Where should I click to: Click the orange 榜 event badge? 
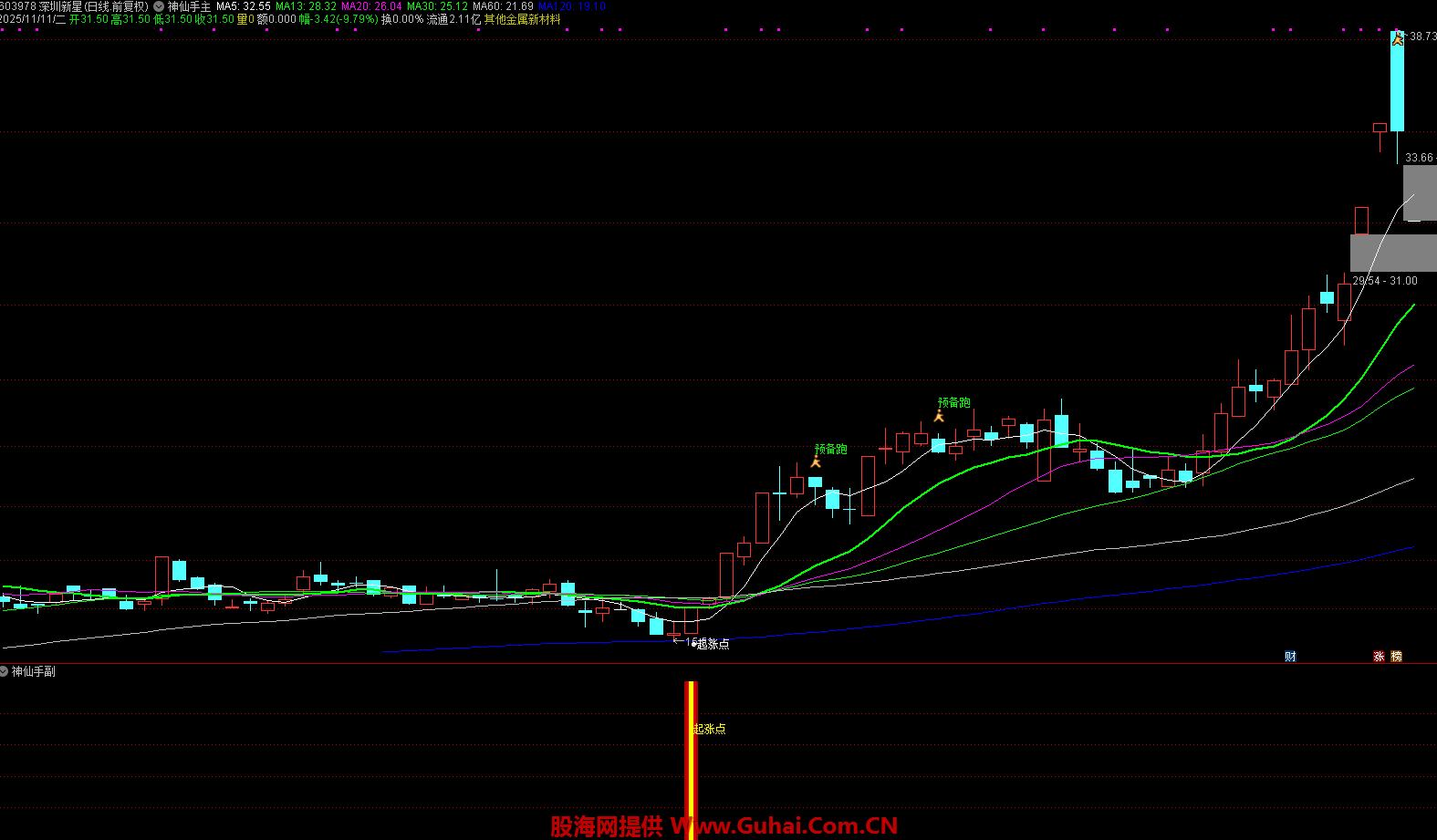coord(1396,656)
